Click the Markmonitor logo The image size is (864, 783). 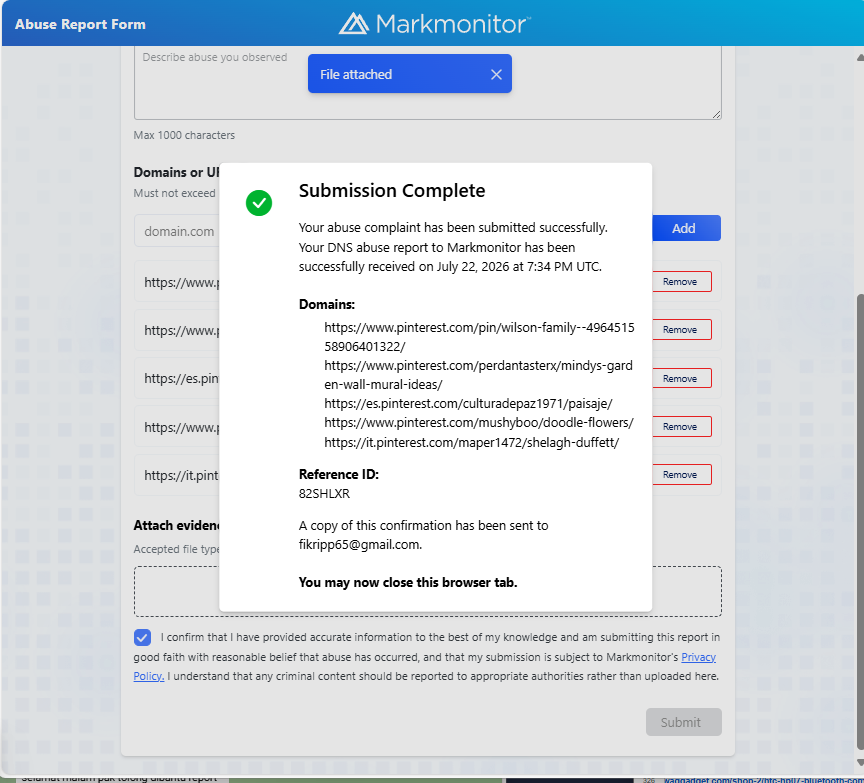click(x=434, y=24)
